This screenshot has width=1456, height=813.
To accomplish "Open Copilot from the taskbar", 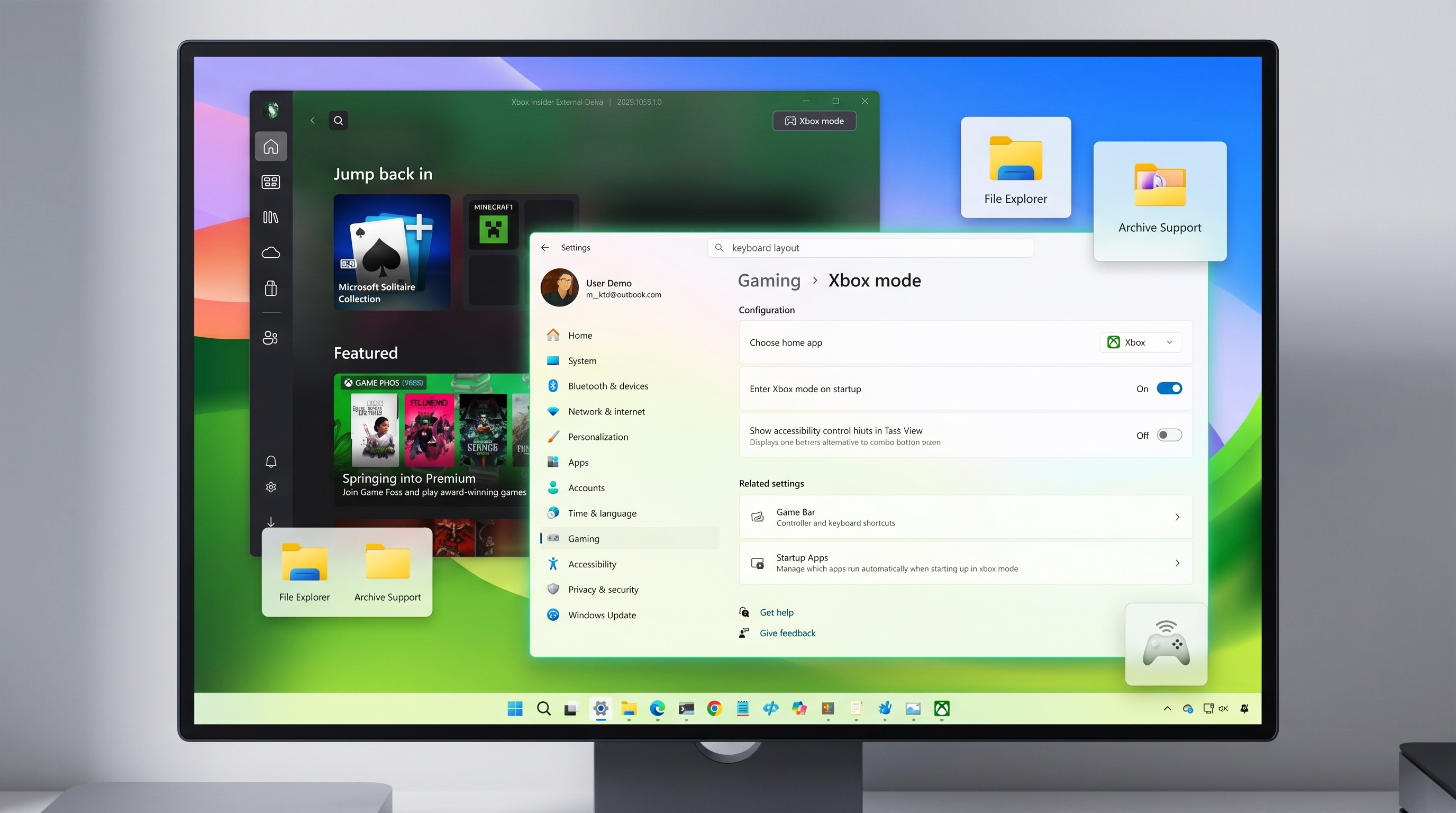I will click(x=799, y=708).
